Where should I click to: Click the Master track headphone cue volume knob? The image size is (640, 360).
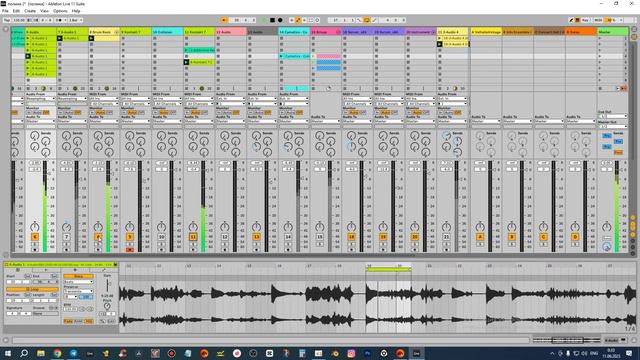tap(607, 246)
